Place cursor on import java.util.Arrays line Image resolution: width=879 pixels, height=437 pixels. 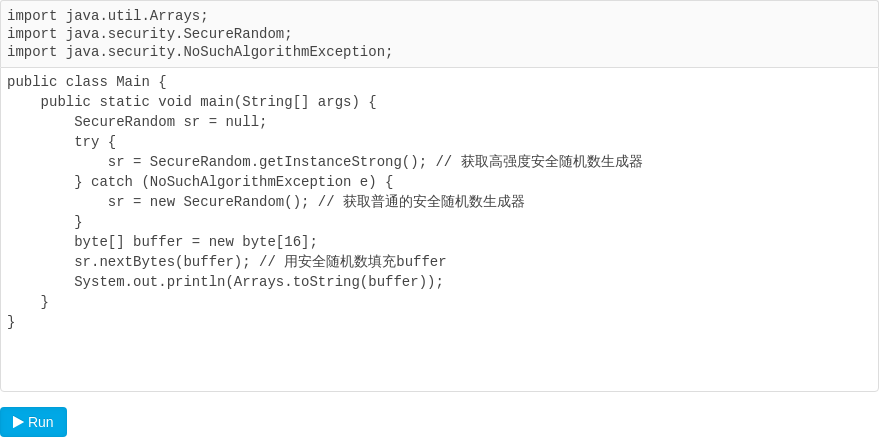pos(108,16)
